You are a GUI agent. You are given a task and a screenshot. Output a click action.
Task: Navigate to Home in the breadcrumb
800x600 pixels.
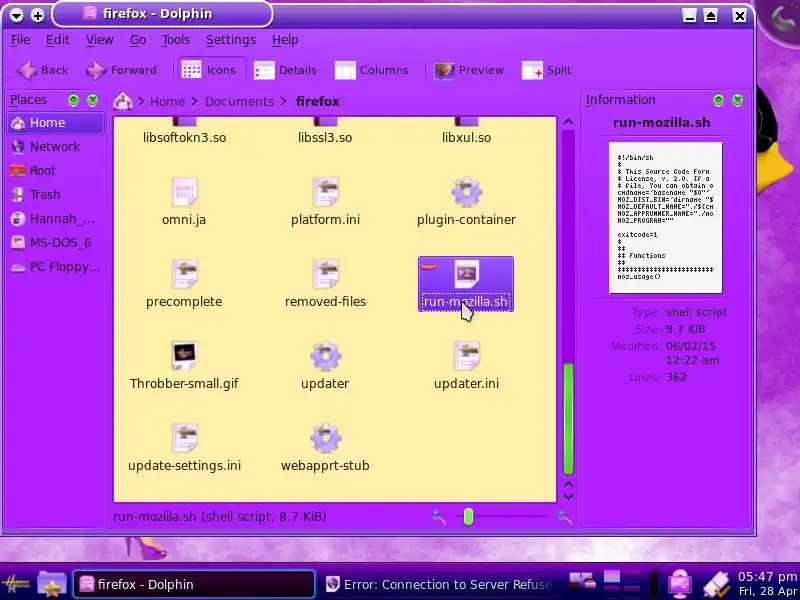(x=167, y=102)
